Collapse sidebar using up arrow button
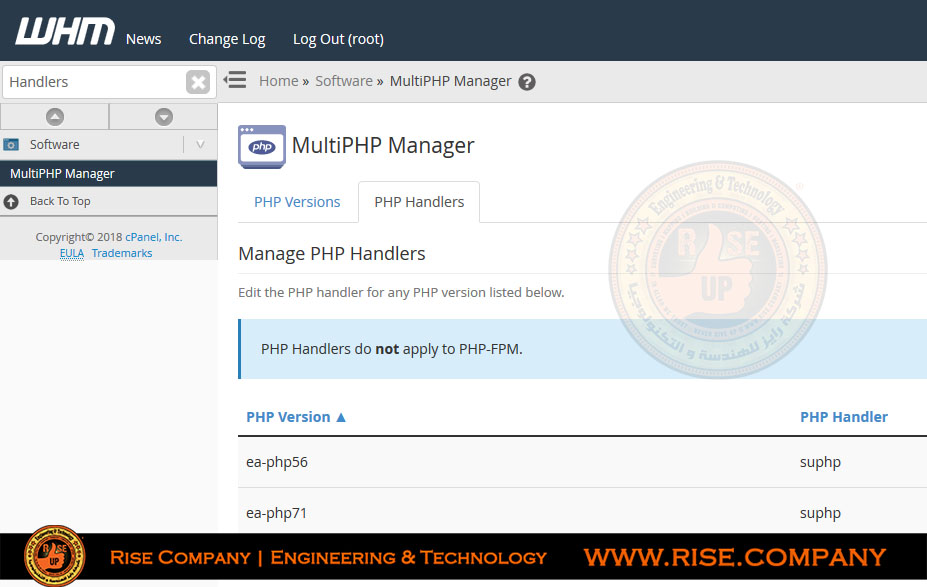Screen dimensions: 927x587 click(x=55, y=116)
